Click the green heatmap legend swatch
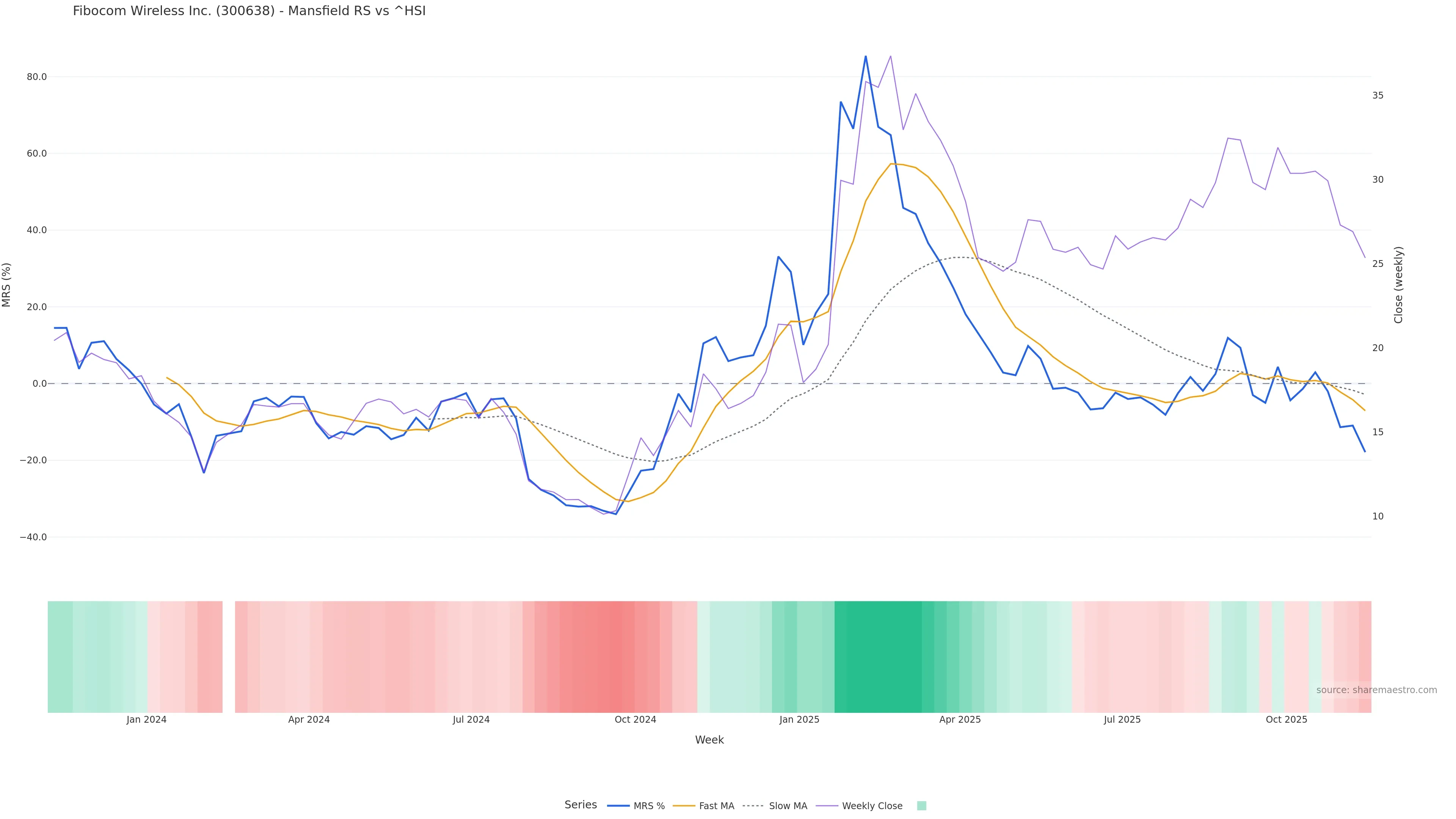 (x=921, y=806)
